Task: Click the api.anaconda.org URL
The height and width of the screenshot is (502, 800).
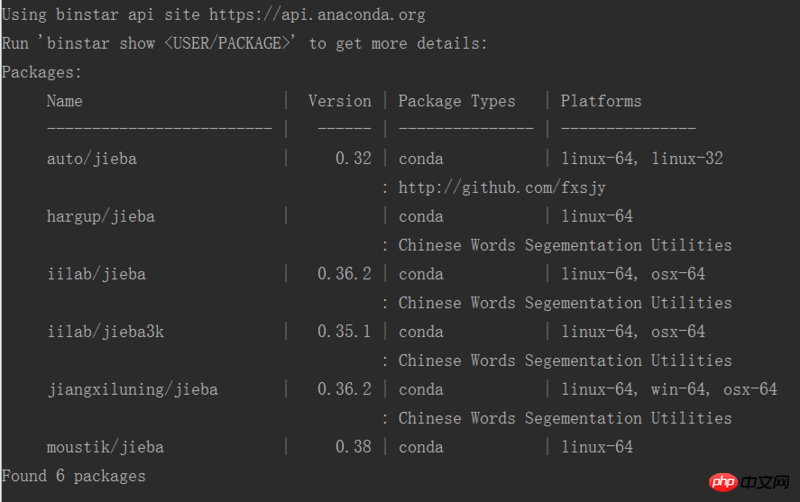Action: pos(317,15)
